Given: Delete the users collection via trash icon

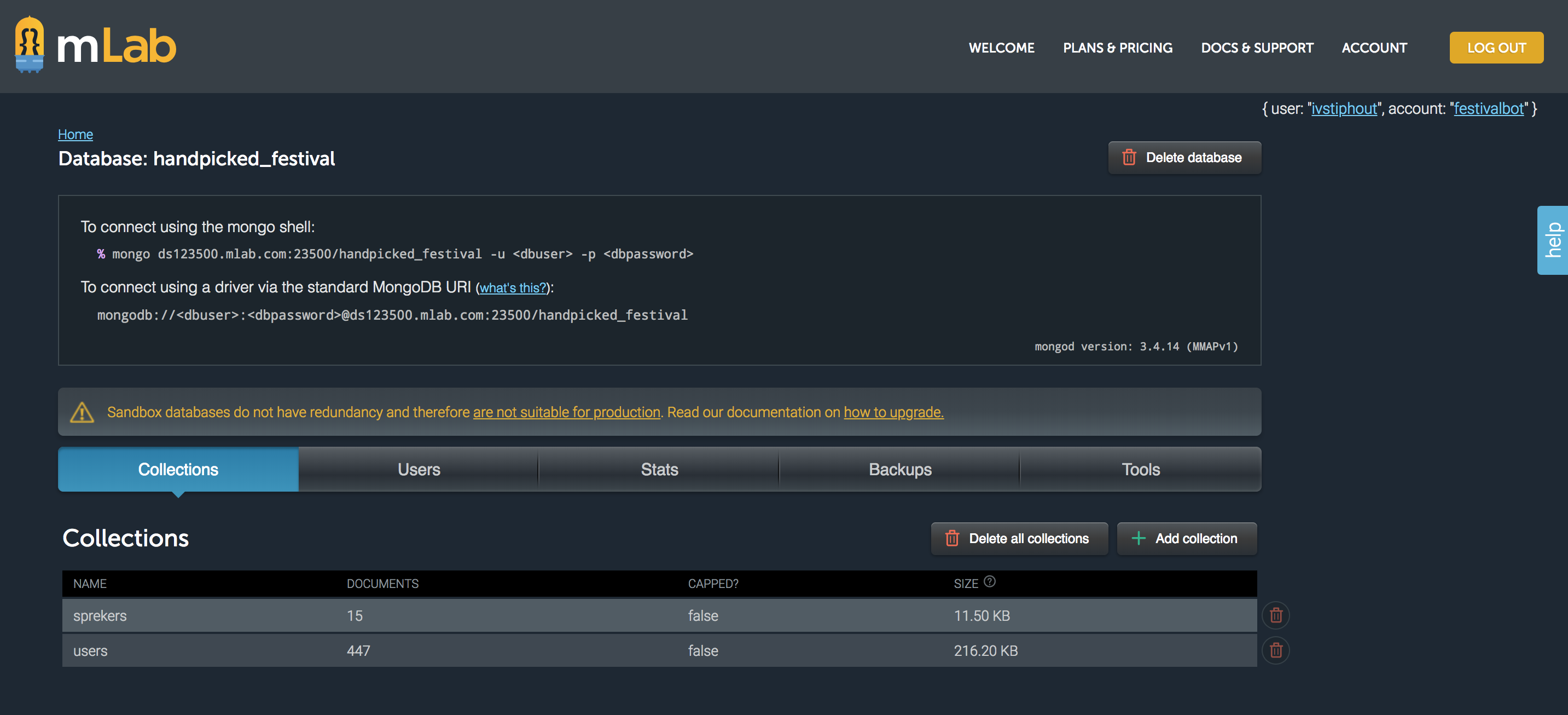Looking at the screenshot, I should pos(1276,650).
